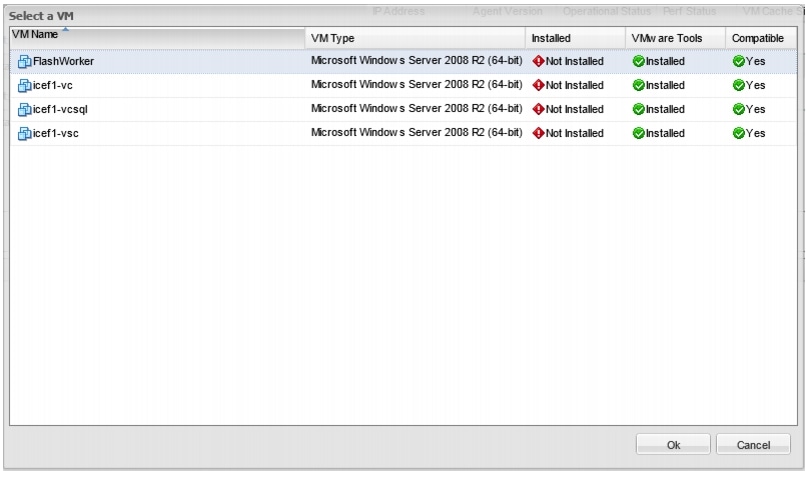The height and width of the screenshot is (493, 807).
Task: Click red Not Installed icon in FlashWorker row
Action: pyautogui.click(x=538, y=61)
